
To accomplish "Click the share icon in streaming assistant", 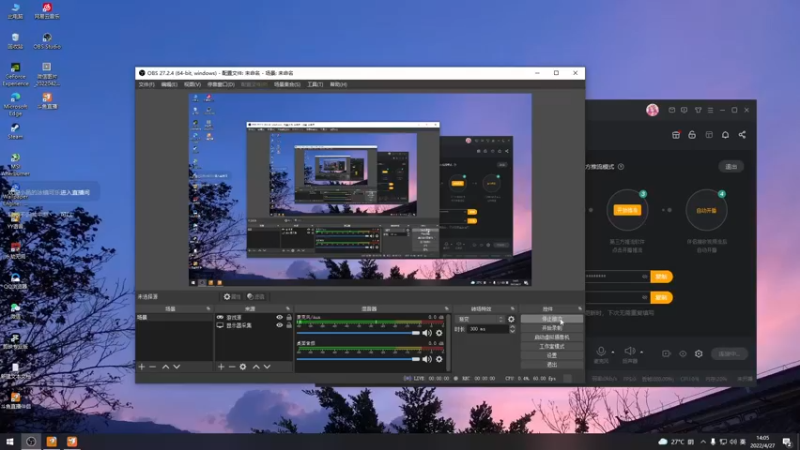I will [742, 135].
